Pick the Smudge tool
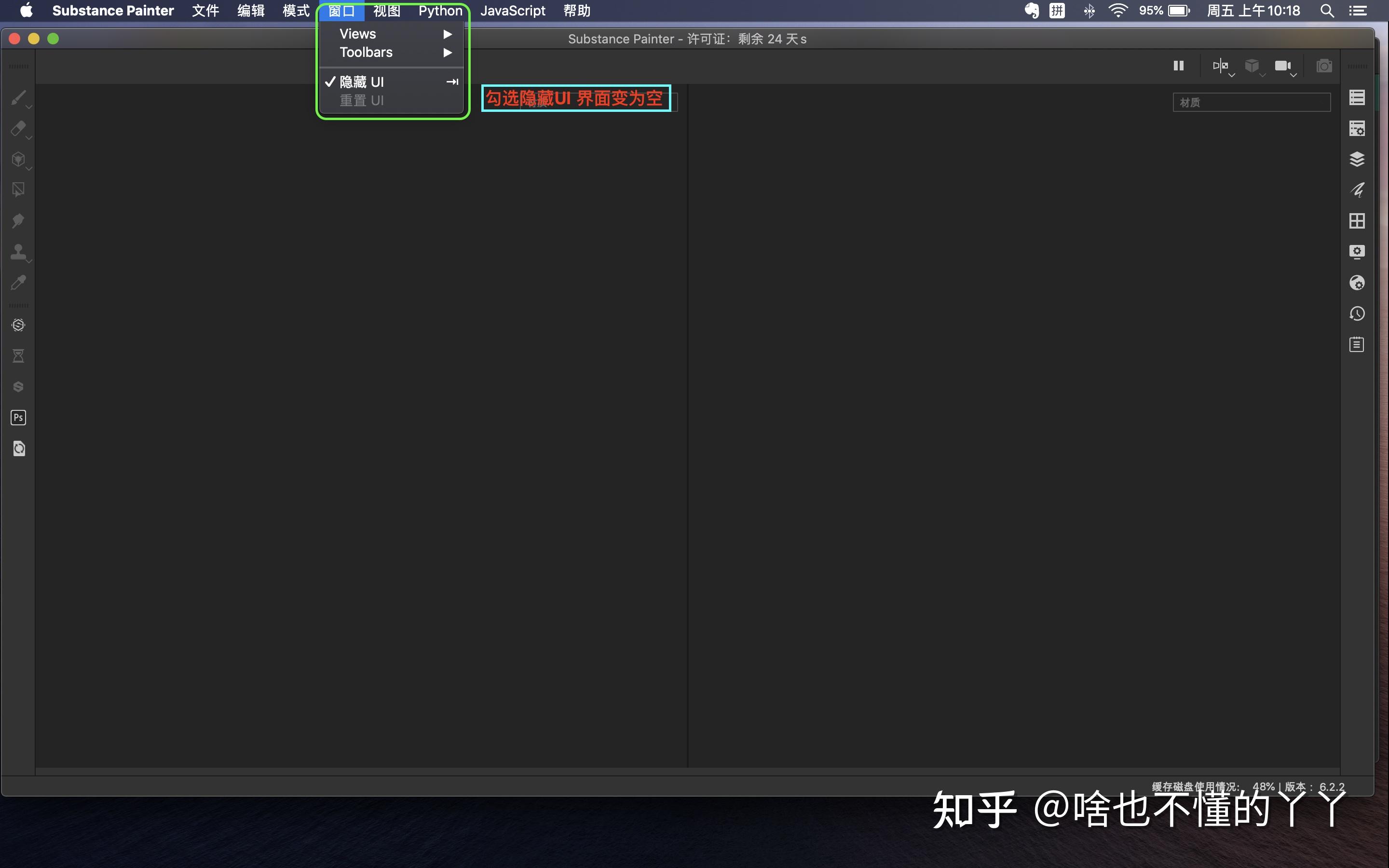Viewport: 1389px width, 868px height. pyautogui.click(x=18, y=221)
